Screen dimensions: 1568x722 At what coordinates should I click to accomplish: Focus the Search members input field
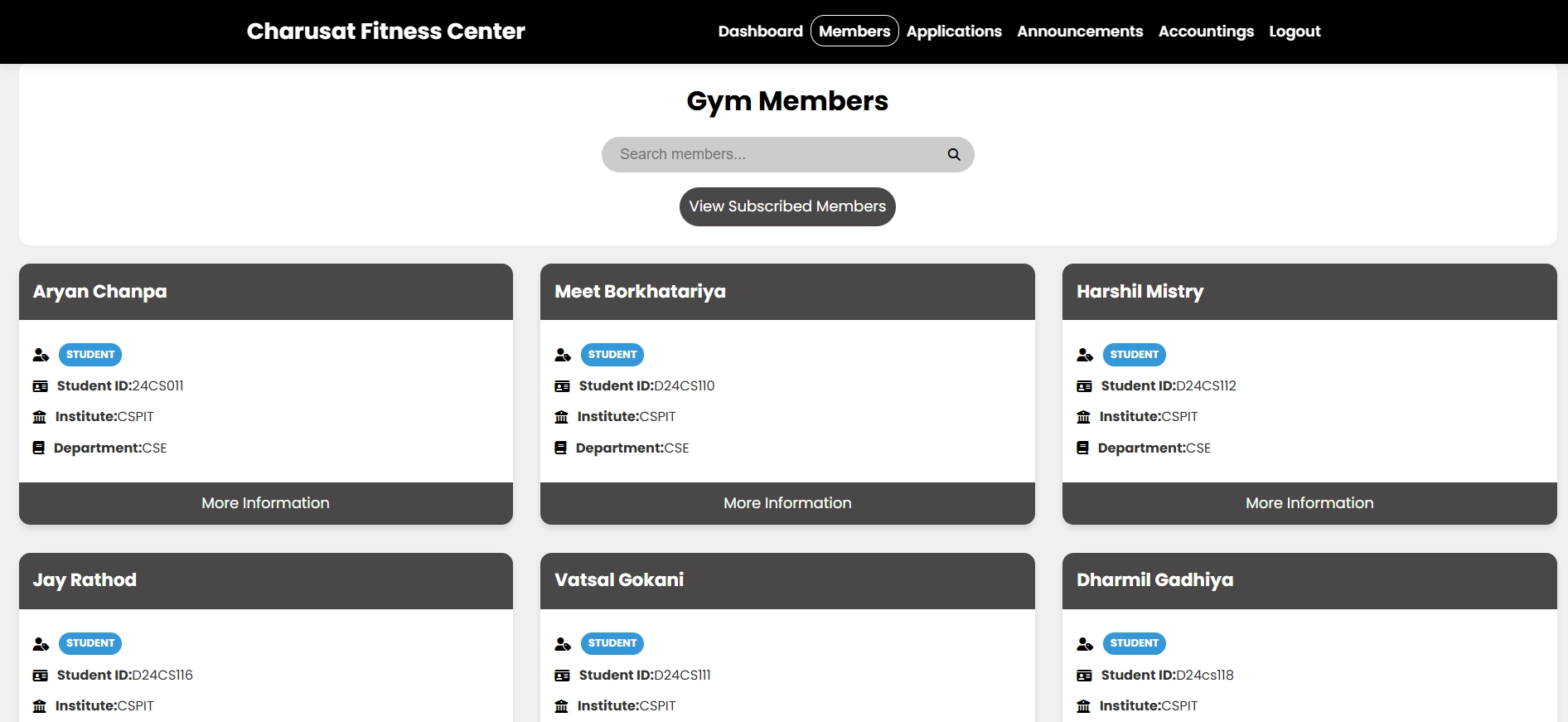[775, 155]
